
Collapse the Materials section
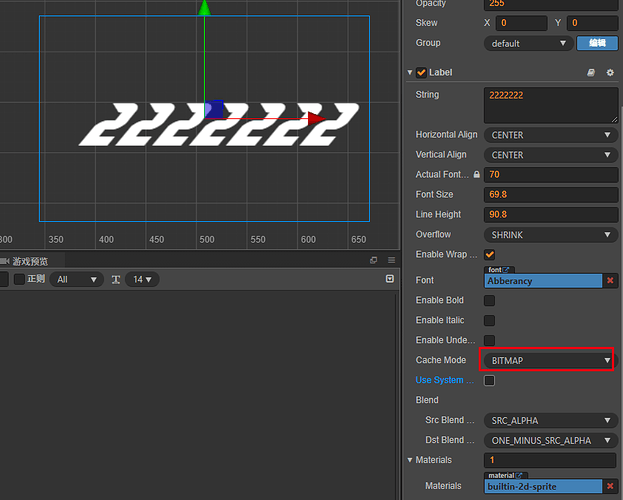coord(410,460)
